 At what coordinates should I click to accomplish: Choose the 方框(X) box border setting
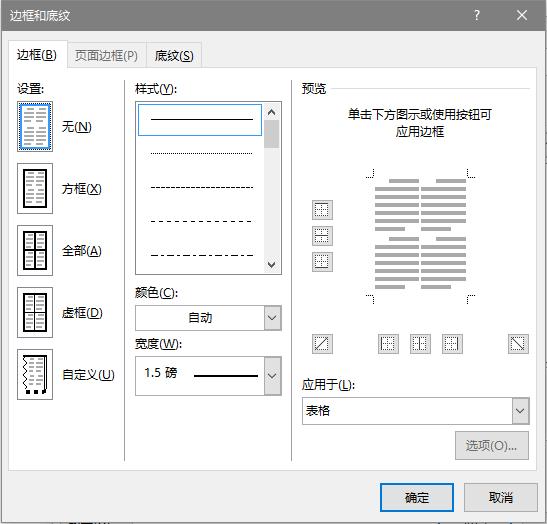(x=35, y=188)
